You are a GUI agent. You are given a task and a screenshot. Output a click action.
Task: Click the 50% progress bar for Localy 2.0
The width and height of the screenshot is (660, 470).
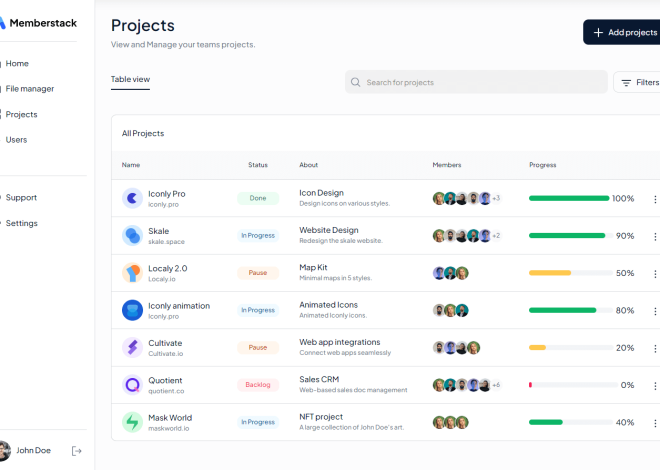click(571, 273)
